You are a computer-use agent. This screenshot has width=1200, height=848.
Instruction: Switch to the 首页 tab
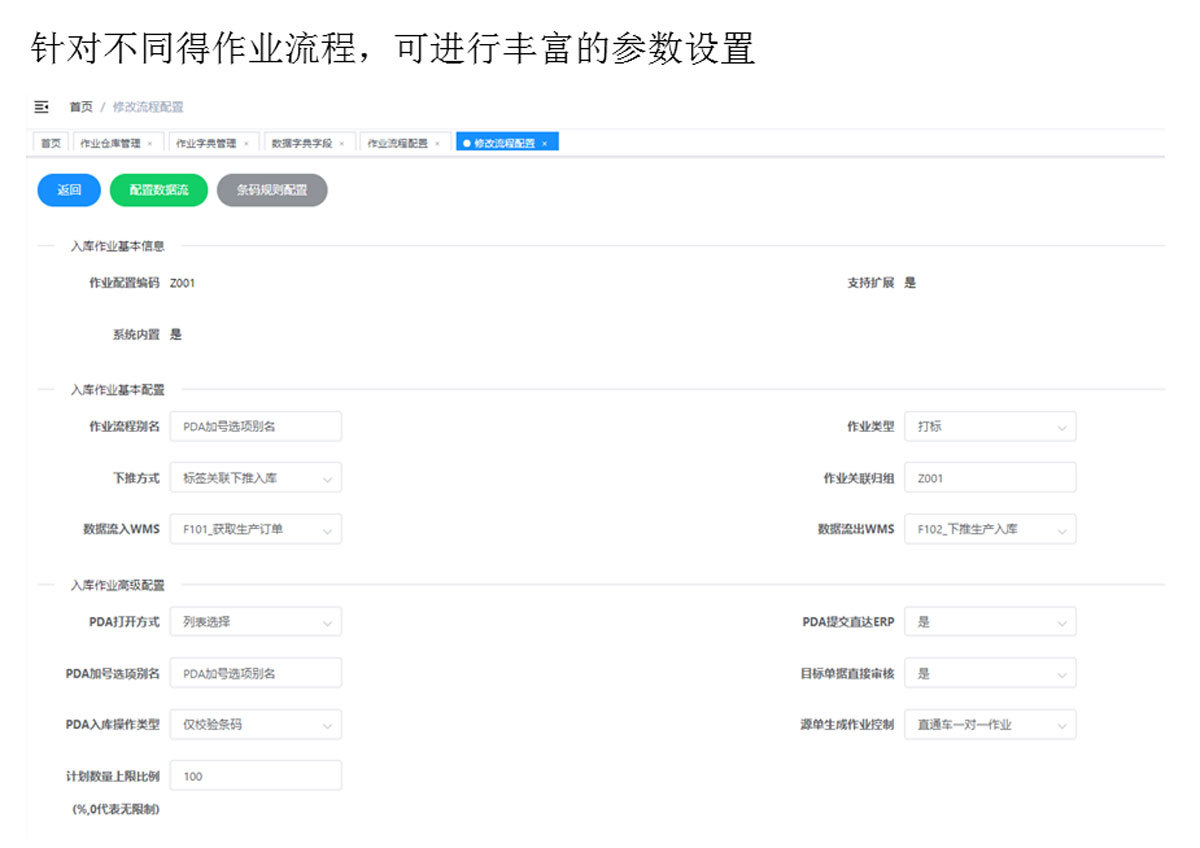tap(50, 144)
